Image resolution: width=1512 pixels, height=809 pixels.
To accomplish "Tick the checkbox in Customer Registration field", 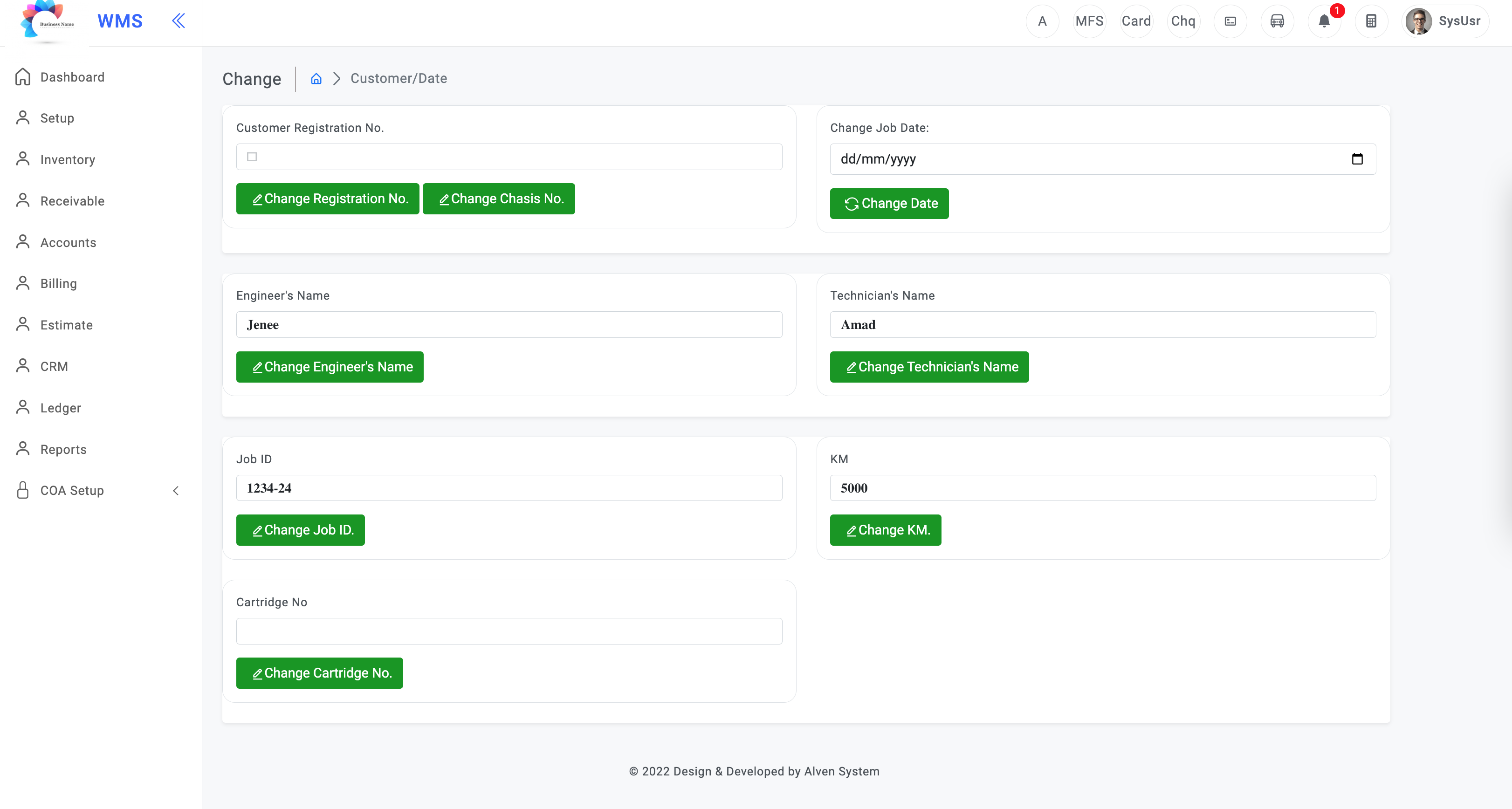I will (x=252, y=157).
